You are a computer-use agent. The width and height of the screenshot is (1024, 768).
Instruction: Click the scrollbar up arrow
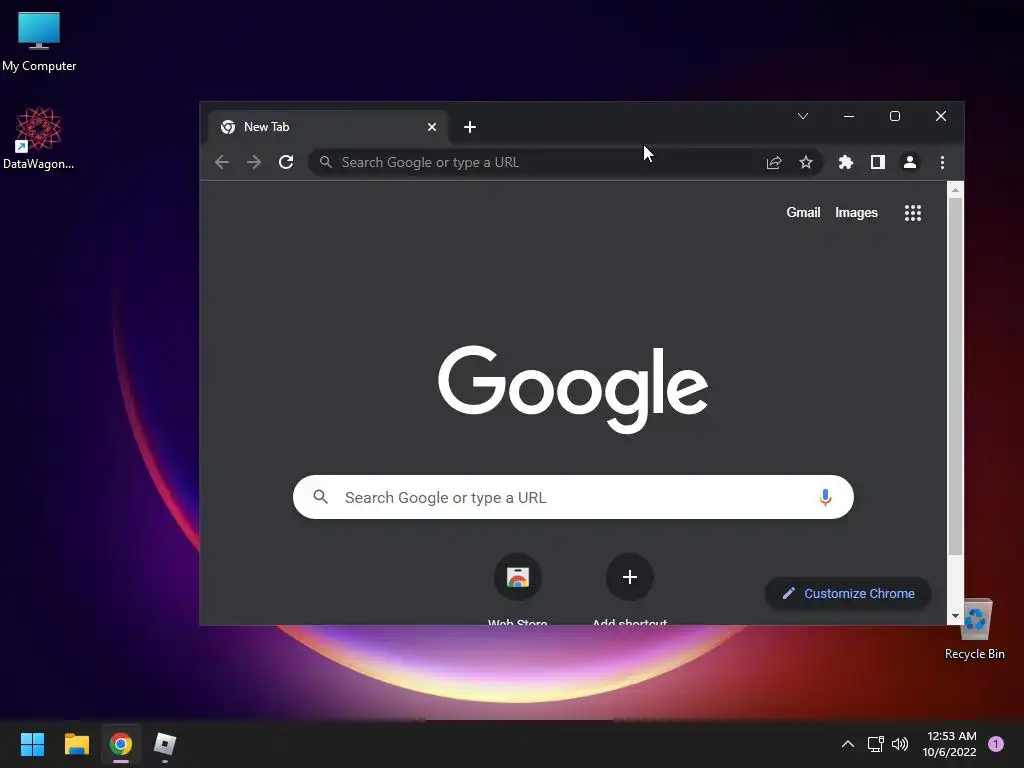(x=955, y=191)
